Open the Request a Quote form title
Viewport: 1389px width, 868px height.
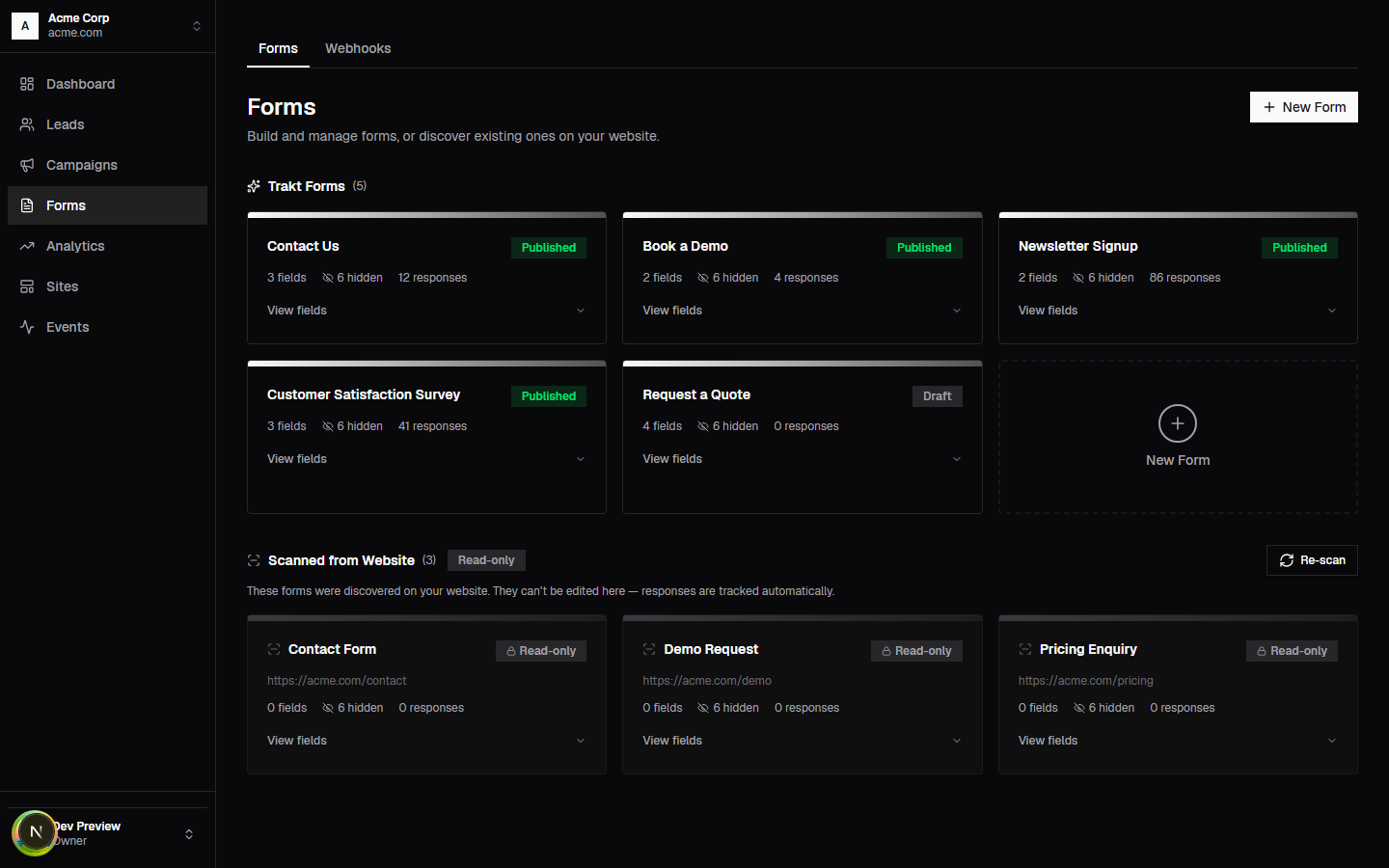[696, 394]
